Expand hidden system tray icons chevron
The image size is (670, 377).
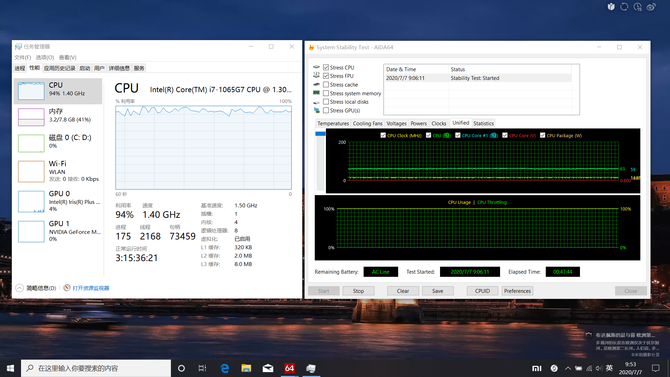[568, 368]
